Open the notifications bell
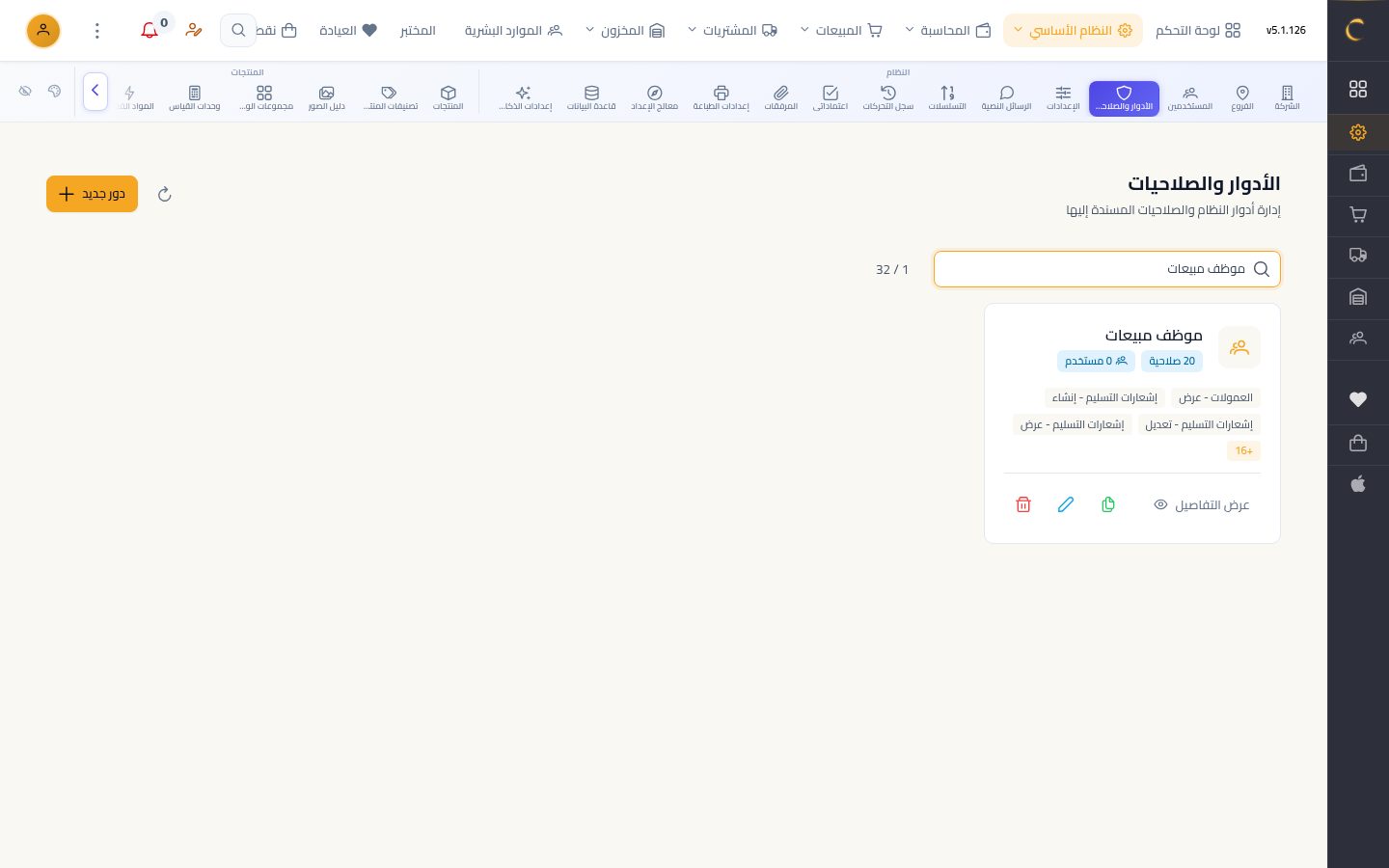The image size is (1389, 868). click(150, 30)
